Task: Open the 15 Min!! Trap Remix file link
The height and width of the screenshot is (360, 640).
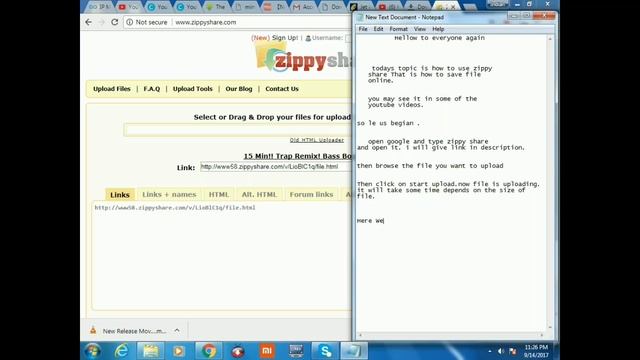Action: tap(297, 156)
